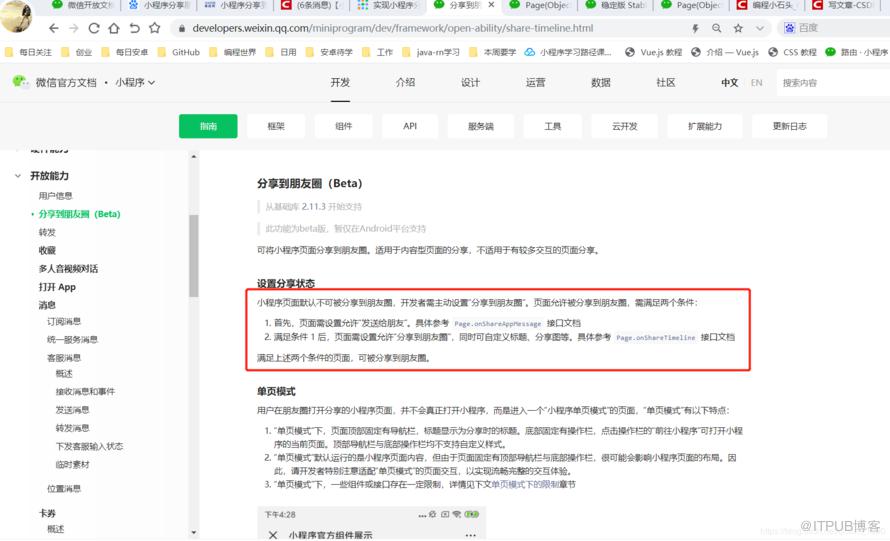The image size is (890, 541).
Task: Open 多人音视频对话 in the sidebar
Action: pyautogui.click(x=68, y=269)
